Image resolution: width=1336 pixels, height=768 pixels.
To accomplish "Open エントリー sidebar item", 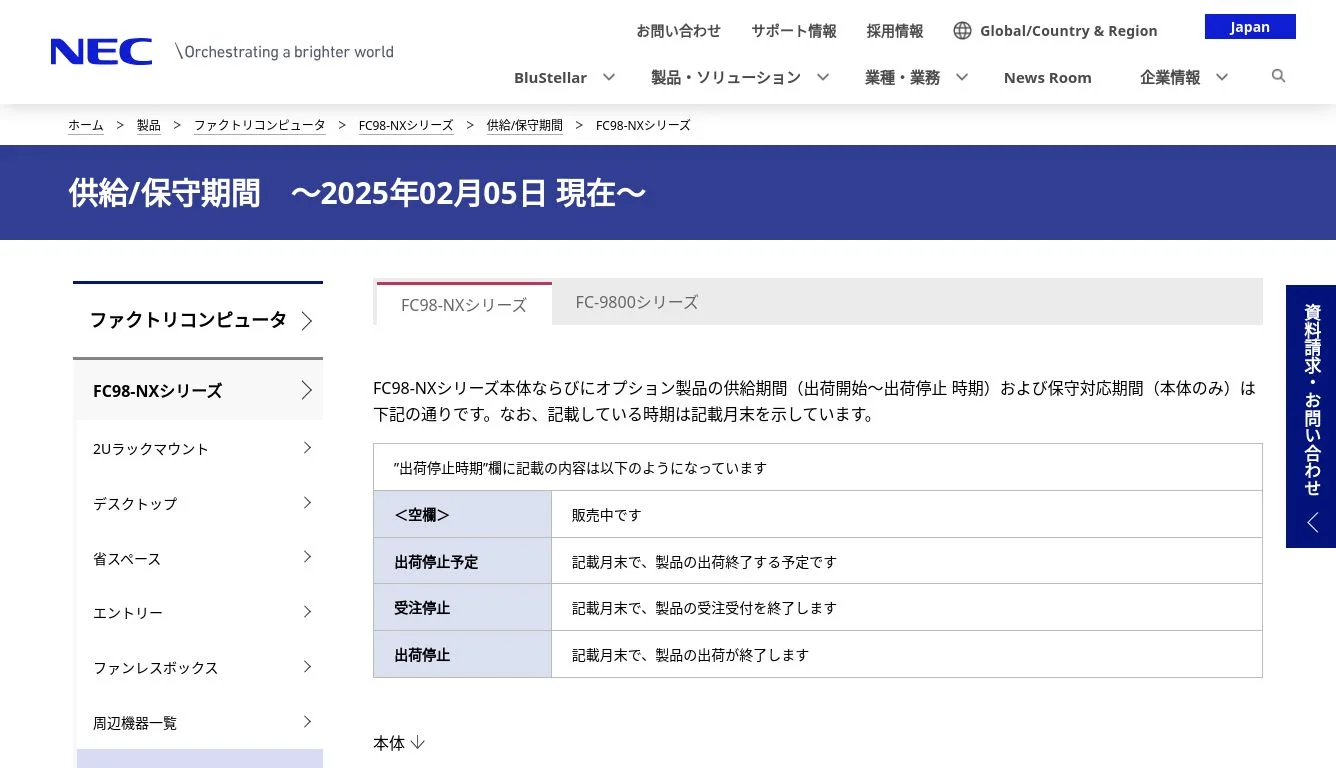I will coord(200,612).
